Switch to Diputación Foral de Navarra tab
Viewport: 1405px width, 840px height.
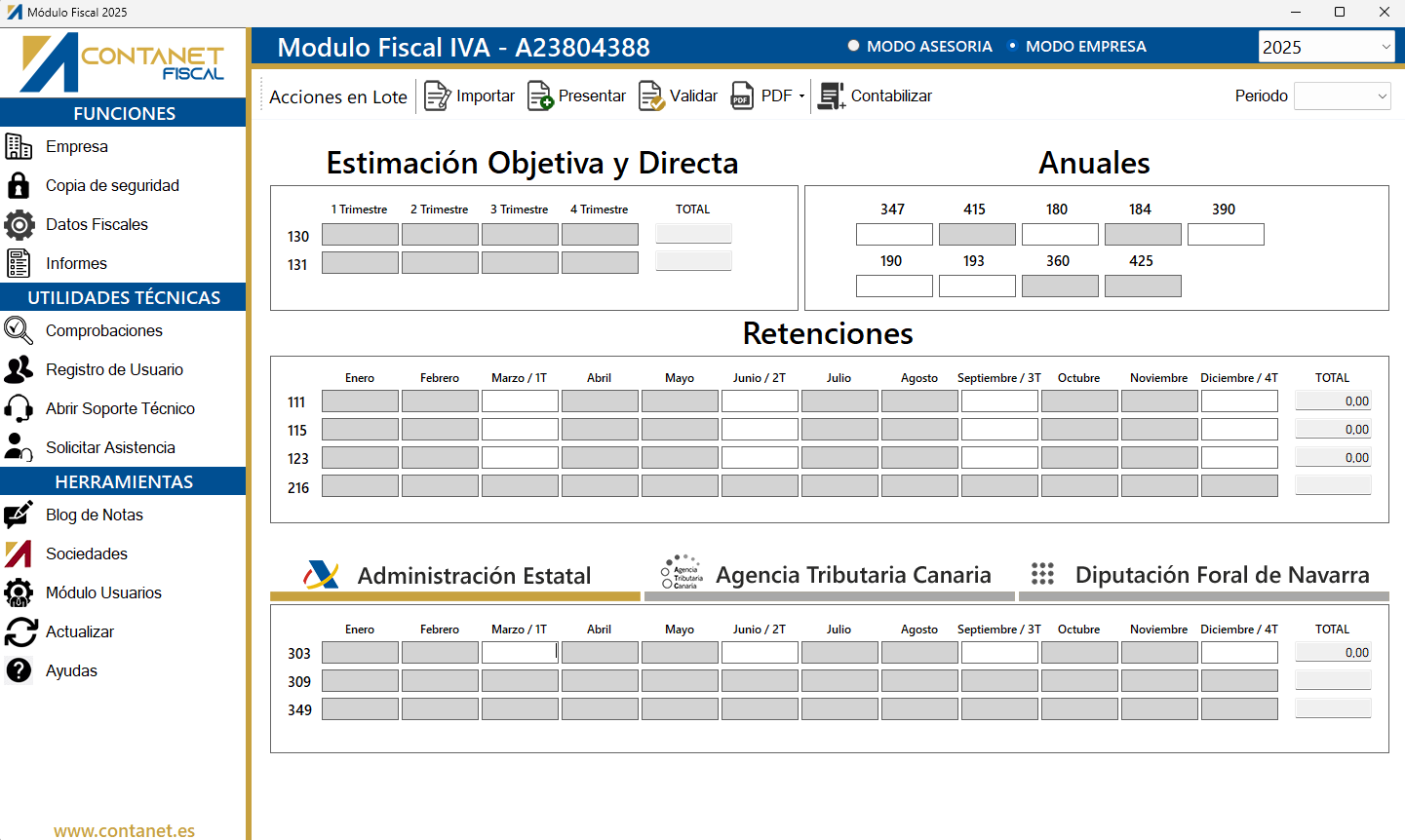pos(1203,575)
